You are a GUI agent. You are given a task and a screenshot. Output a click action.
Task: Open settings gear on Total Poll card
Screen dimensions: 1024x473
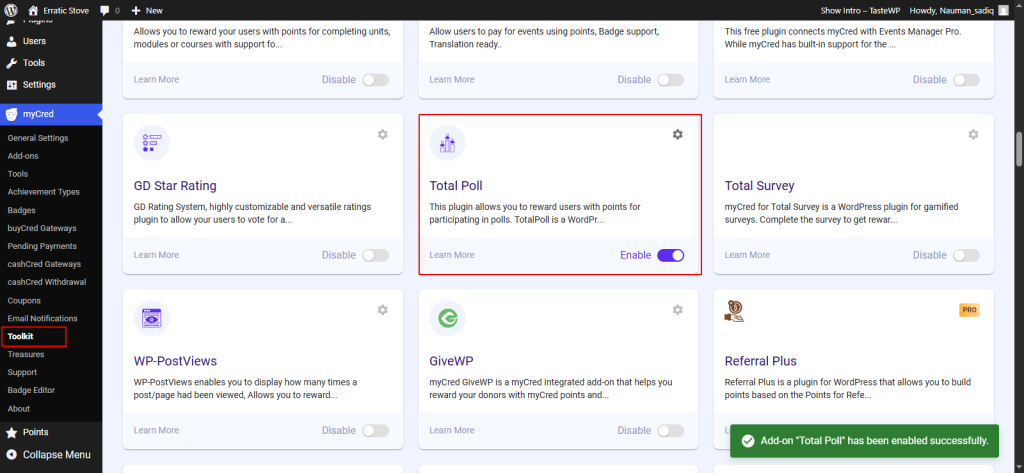[x=677, y=134]
